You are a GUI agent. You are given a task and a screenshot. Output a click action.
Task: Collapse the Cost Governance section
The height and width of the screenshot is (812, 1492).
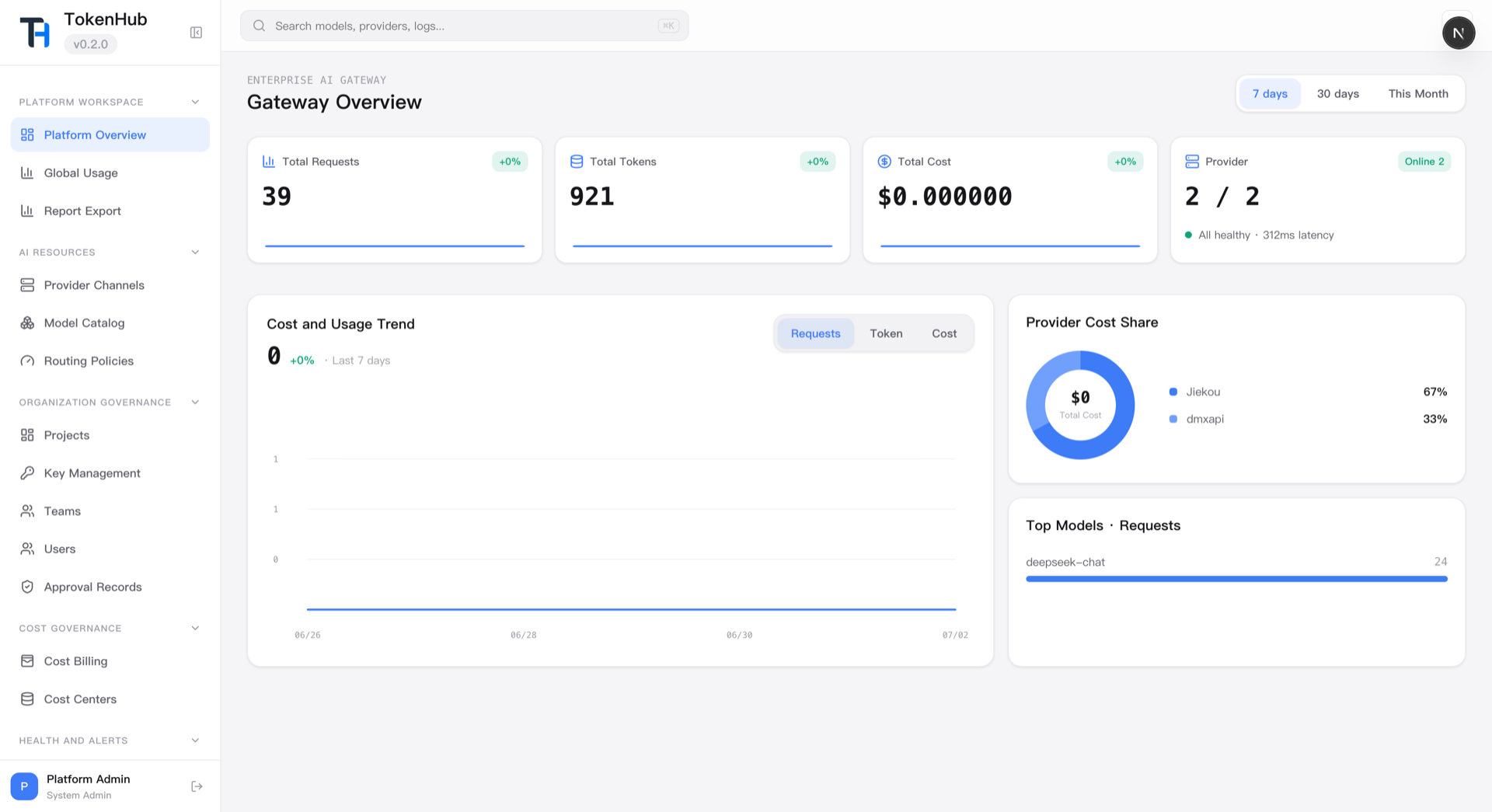tap(195, 629)
